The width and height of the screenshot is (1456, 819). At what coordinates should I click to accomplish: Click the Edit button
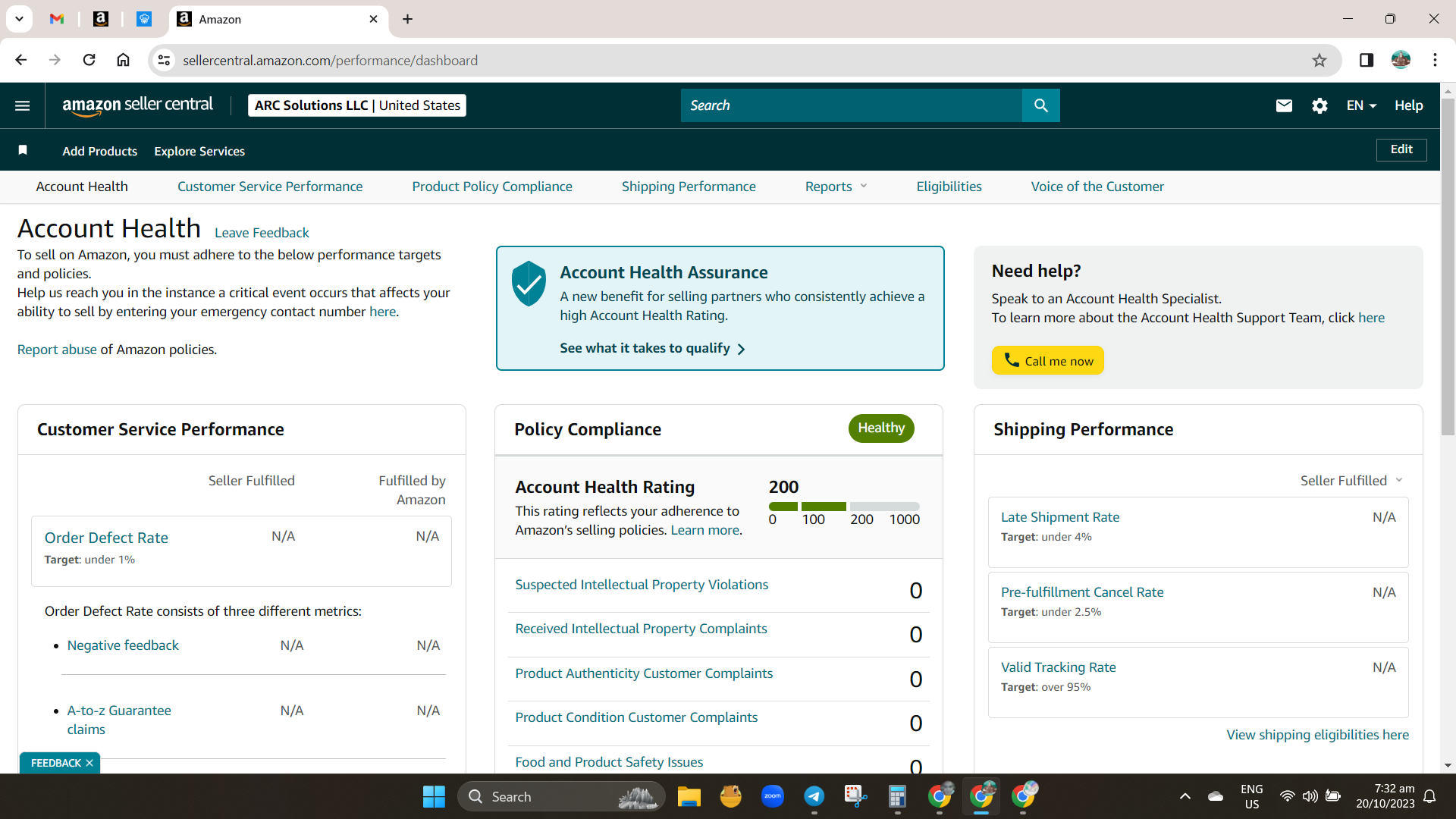[x=1401, y=149]
